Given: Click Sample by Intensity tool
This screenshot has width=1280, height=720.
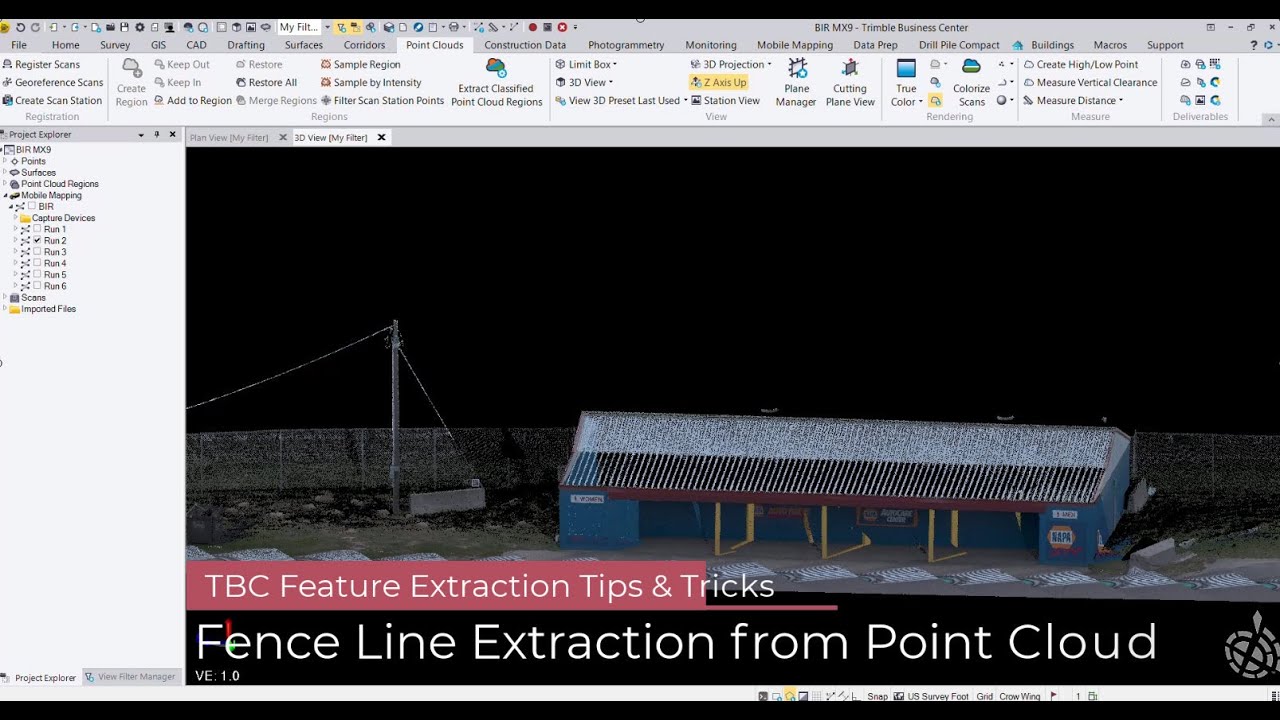Looking at the screenshot, I should pyautogui.click(x=371, y=82).
